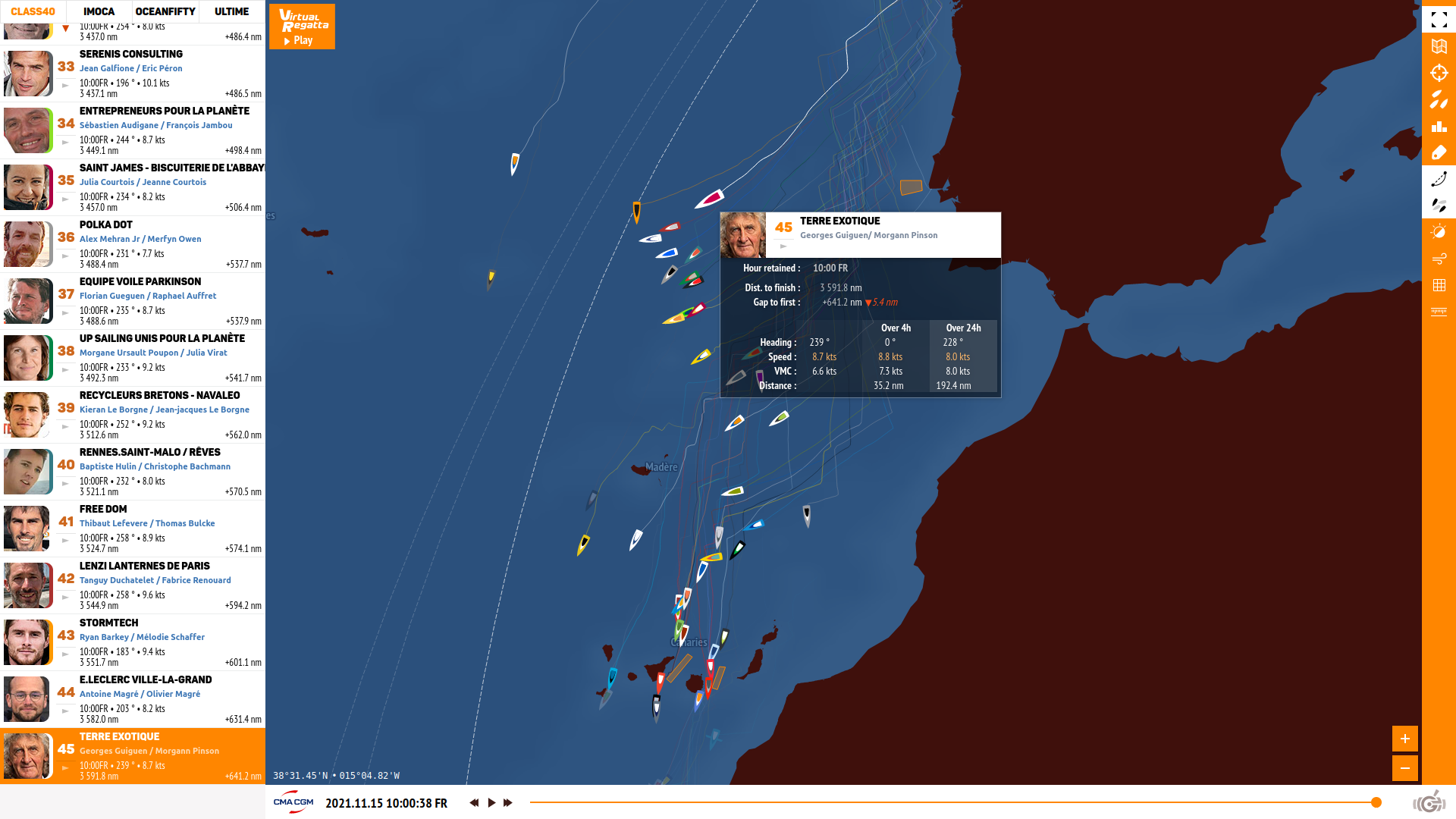Viewport: 1456px width, 819px height.
Task: Click Tanguy Duchatelet / Fabrice Renouard link
Action: click(155, 580)
